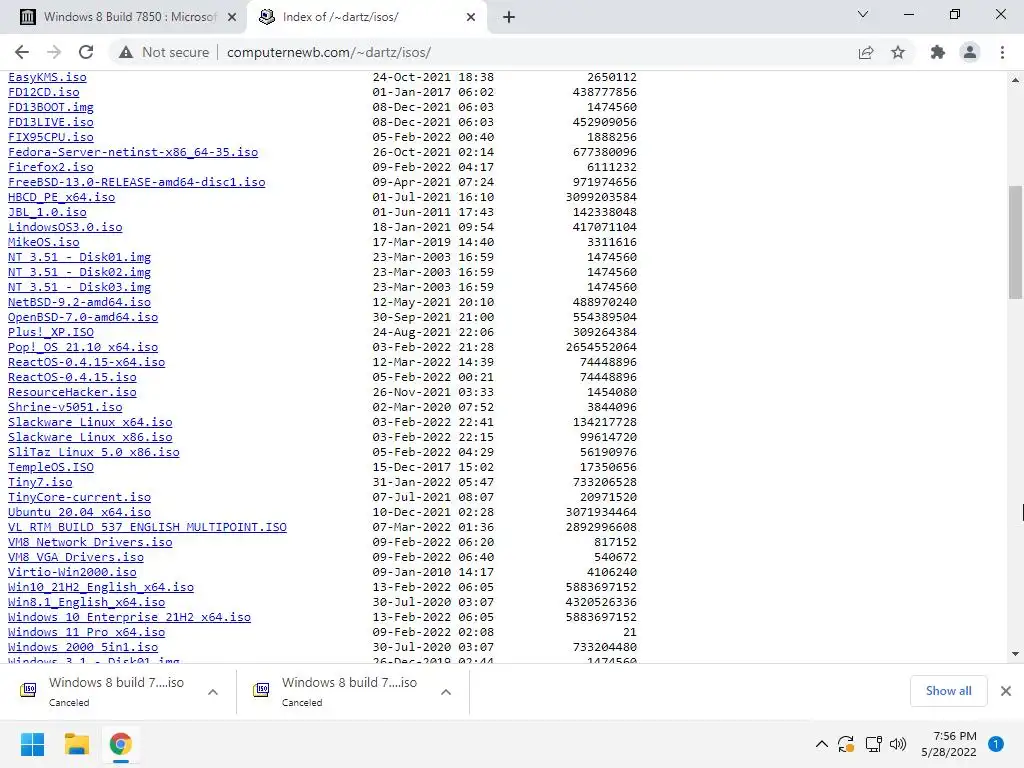Open the Virtio-Win2000.iso link
This screenshot has width=1024, height=768.
(72, 573)
